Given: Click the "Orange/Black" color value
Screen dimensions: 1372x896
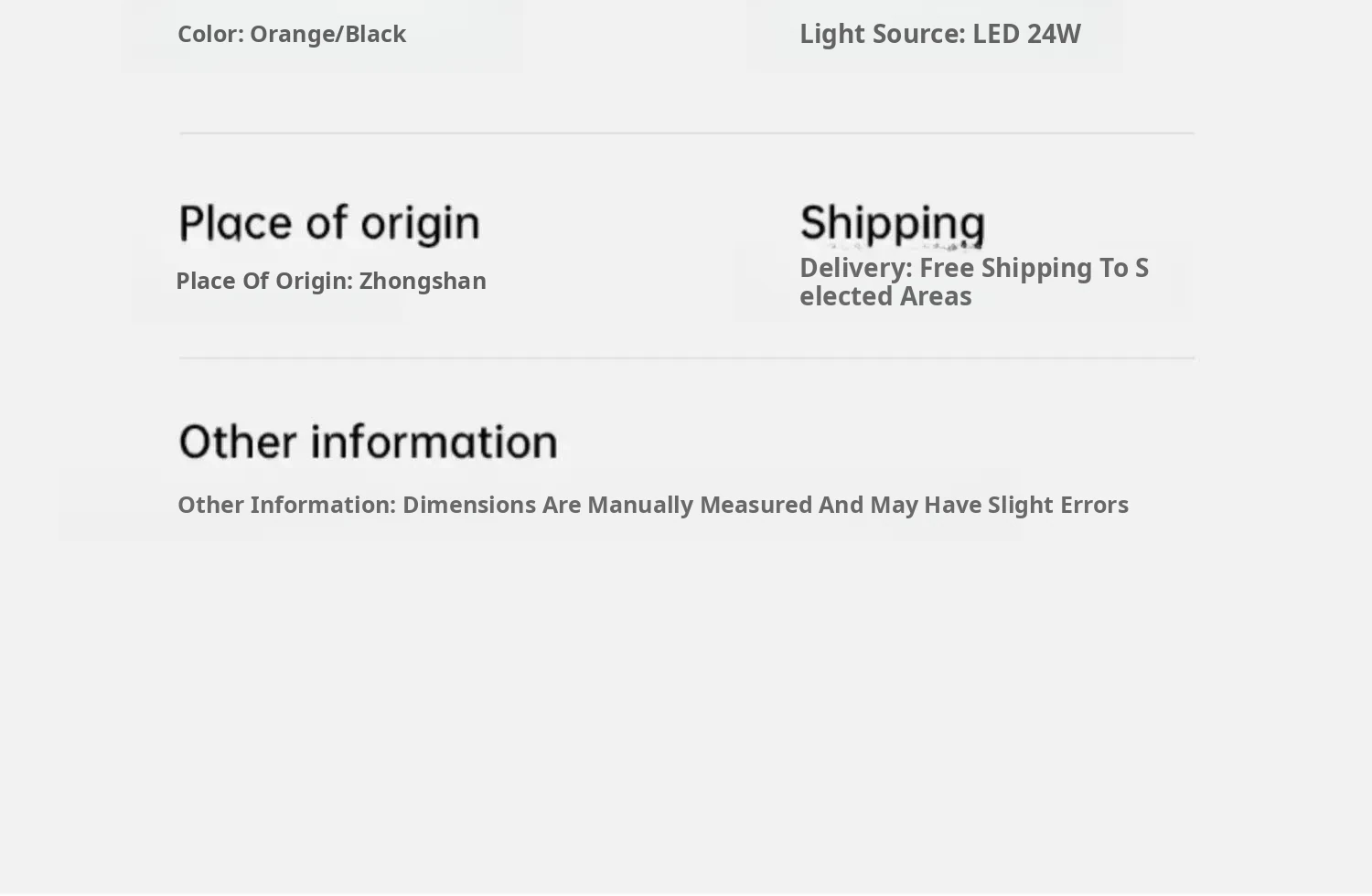Looking at the screenshot, I should coord(327,34).
